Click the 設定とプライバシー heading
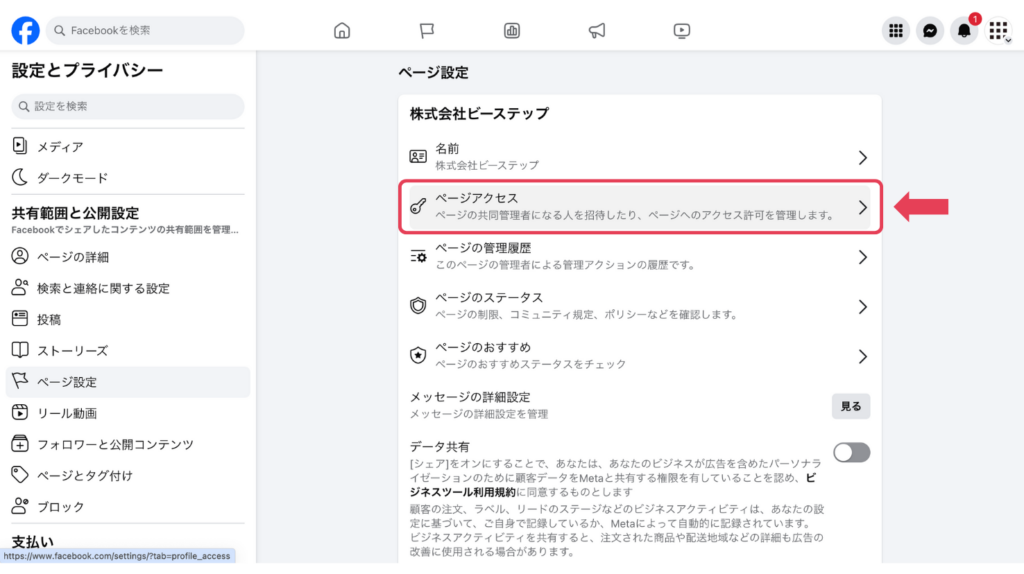 (x=87, y=71)
